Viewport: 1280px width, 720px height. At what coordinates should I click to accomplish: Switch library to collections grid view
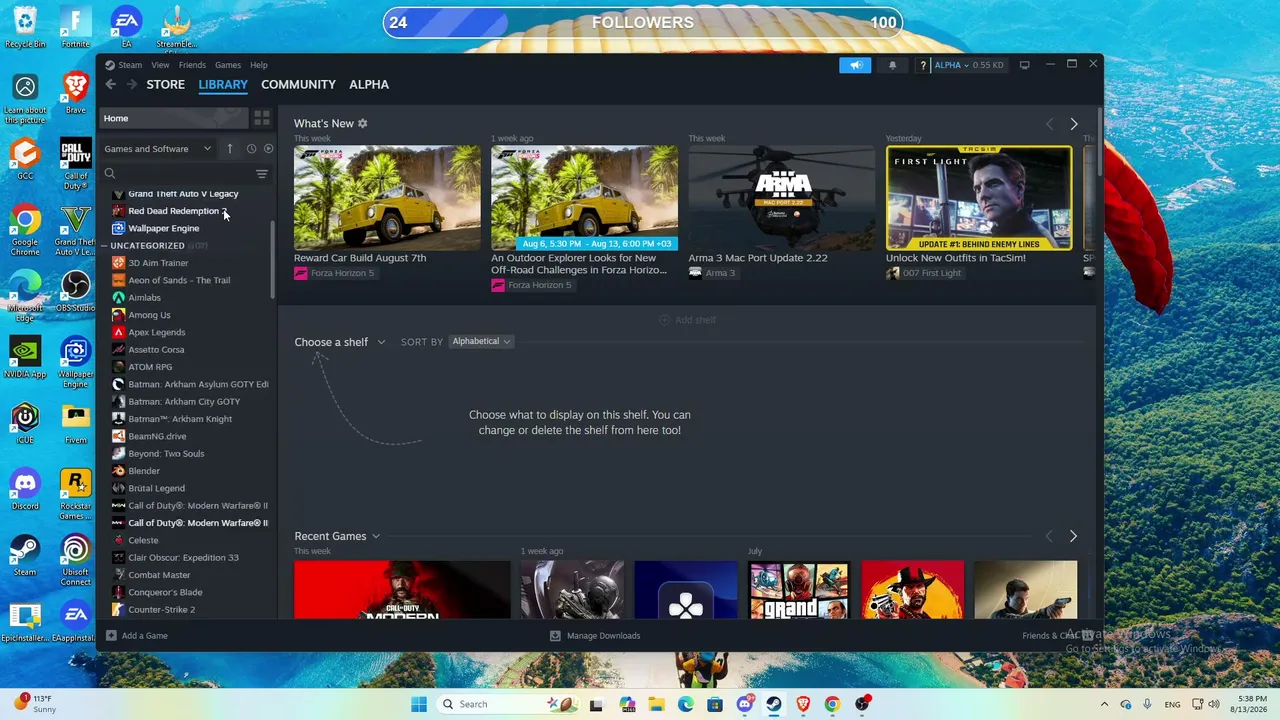pos(262,118)
